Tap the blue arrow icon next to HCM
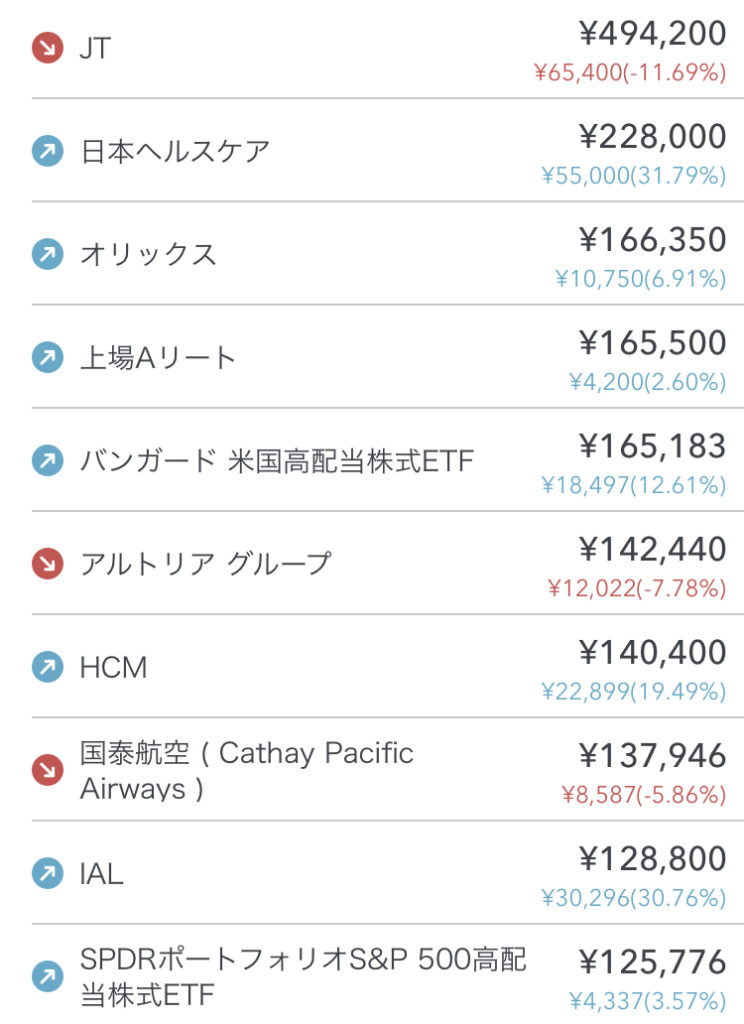The image size is (744, 1024). (x=47, y=667)
